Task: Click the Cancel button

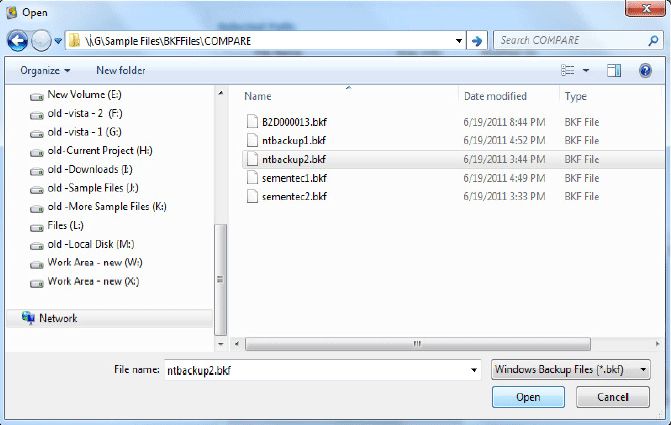Action: [x=613, y=397]
